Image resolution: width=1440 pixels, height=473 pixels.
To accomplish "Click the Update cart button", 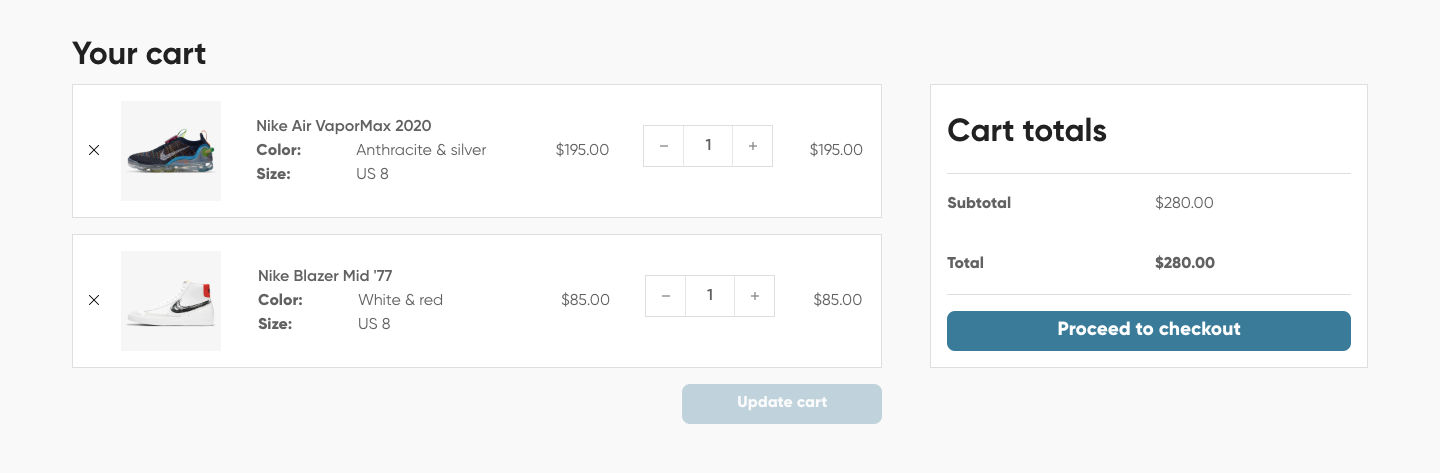I will [x=782, y=403].
